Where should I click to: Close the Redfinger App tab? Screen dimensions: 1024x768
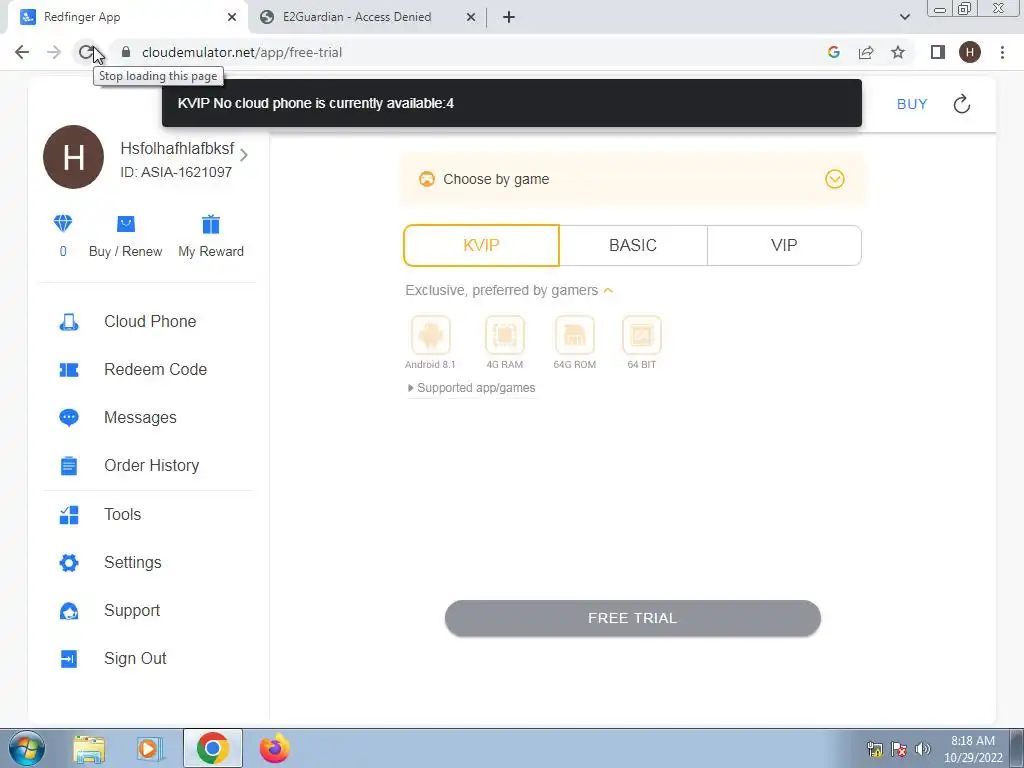point(232,17)
